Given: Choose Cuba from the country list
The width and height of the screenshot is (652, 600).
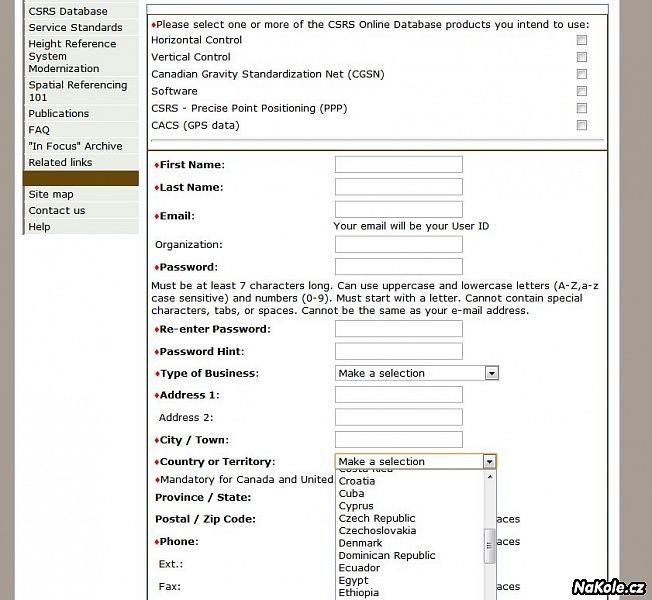Looking at the screenshot, I should coord(351,494).
